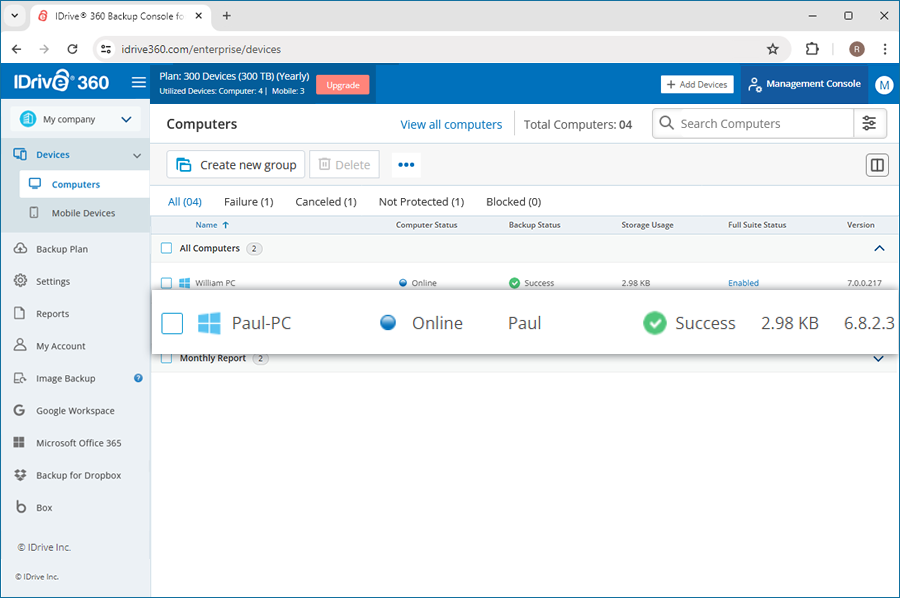Select Computers under Devices
The width and height of the screenshot is (900, 598).
[x=84, y=184]
